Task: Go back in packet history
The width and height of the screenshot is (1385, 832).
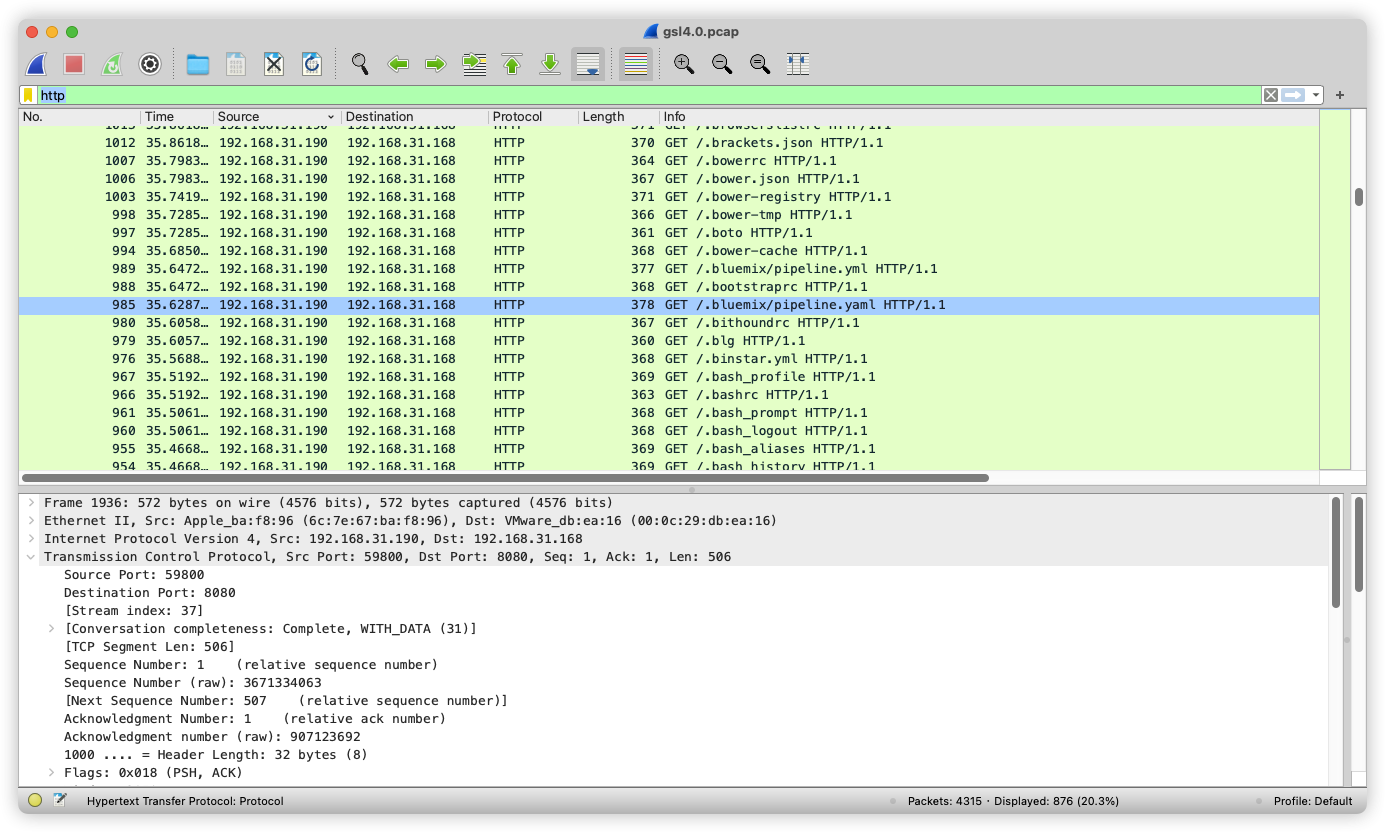Action: click(398, 64)
